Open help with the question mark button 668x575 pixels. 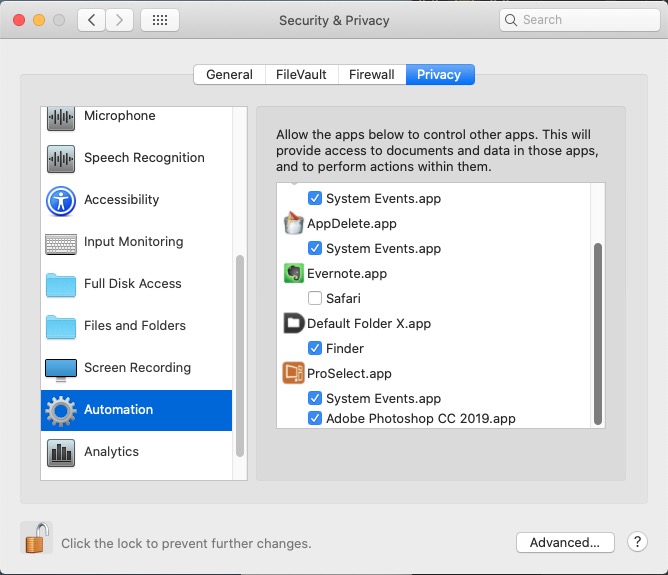[x=637, y=542]
